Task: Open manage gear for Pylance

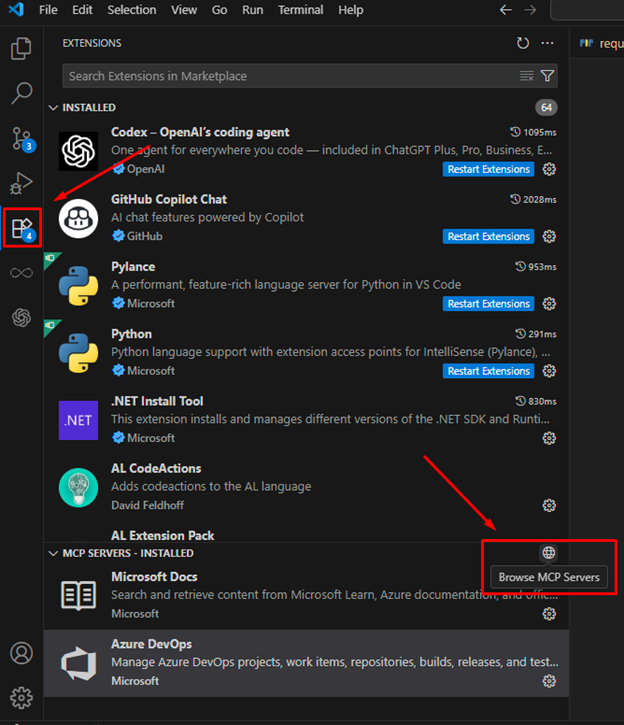Action: click(549, 304)
